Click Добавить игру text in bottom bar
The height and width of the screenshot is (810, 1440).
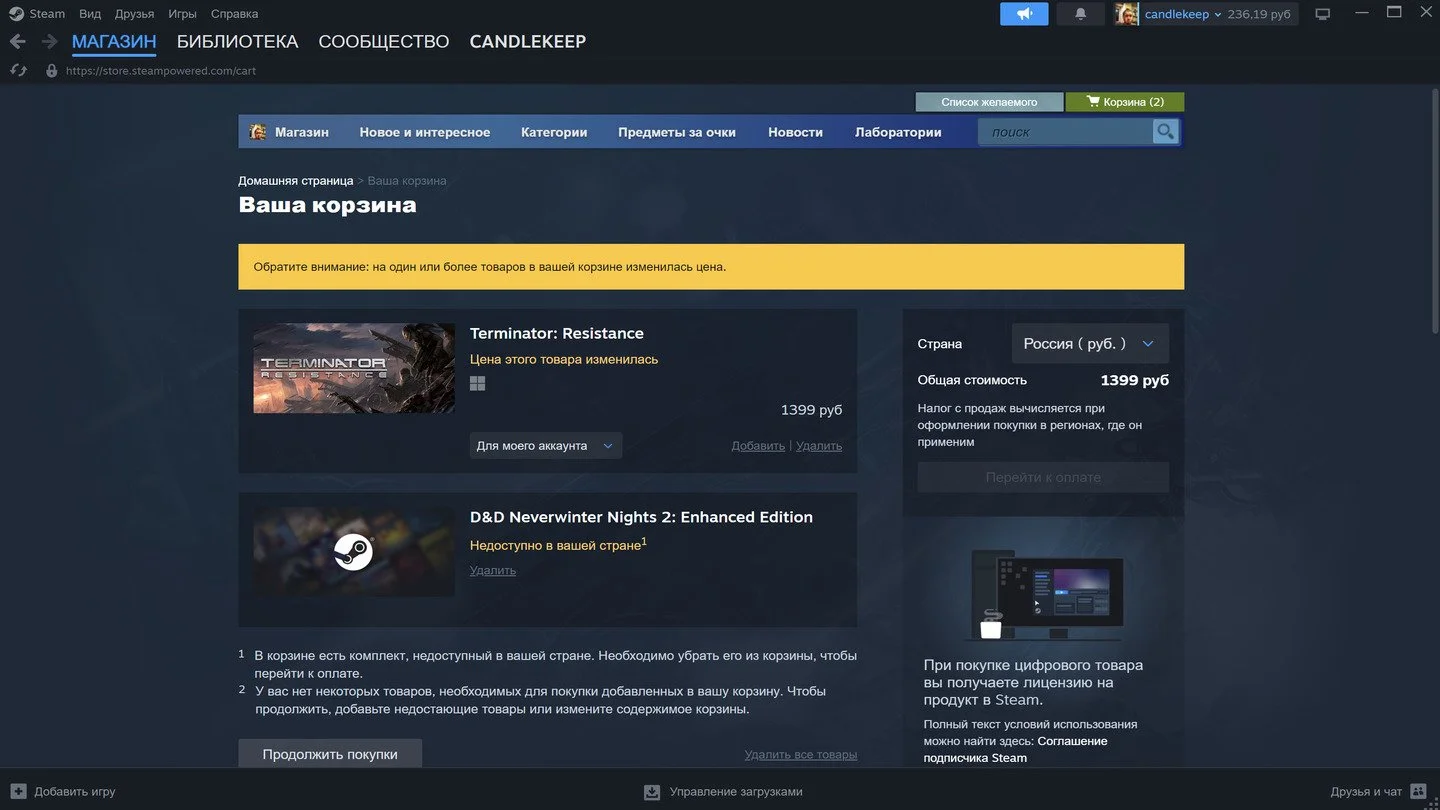(75, 792)
